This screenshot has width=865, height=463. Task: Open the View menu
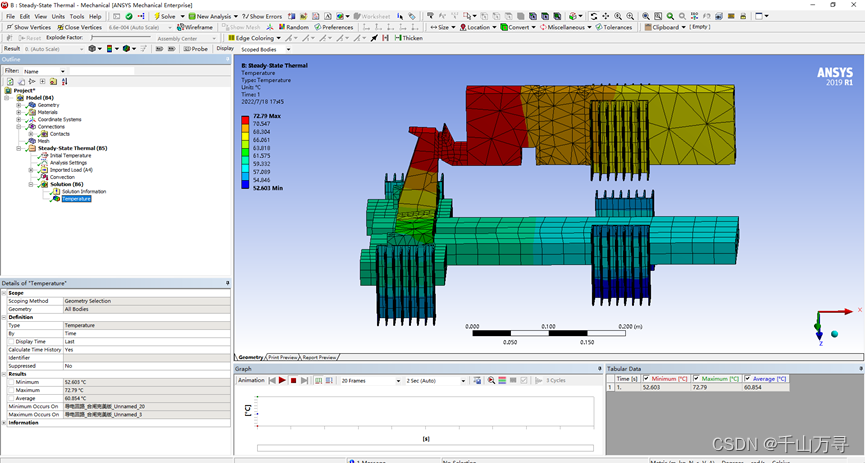pos(41,16)
